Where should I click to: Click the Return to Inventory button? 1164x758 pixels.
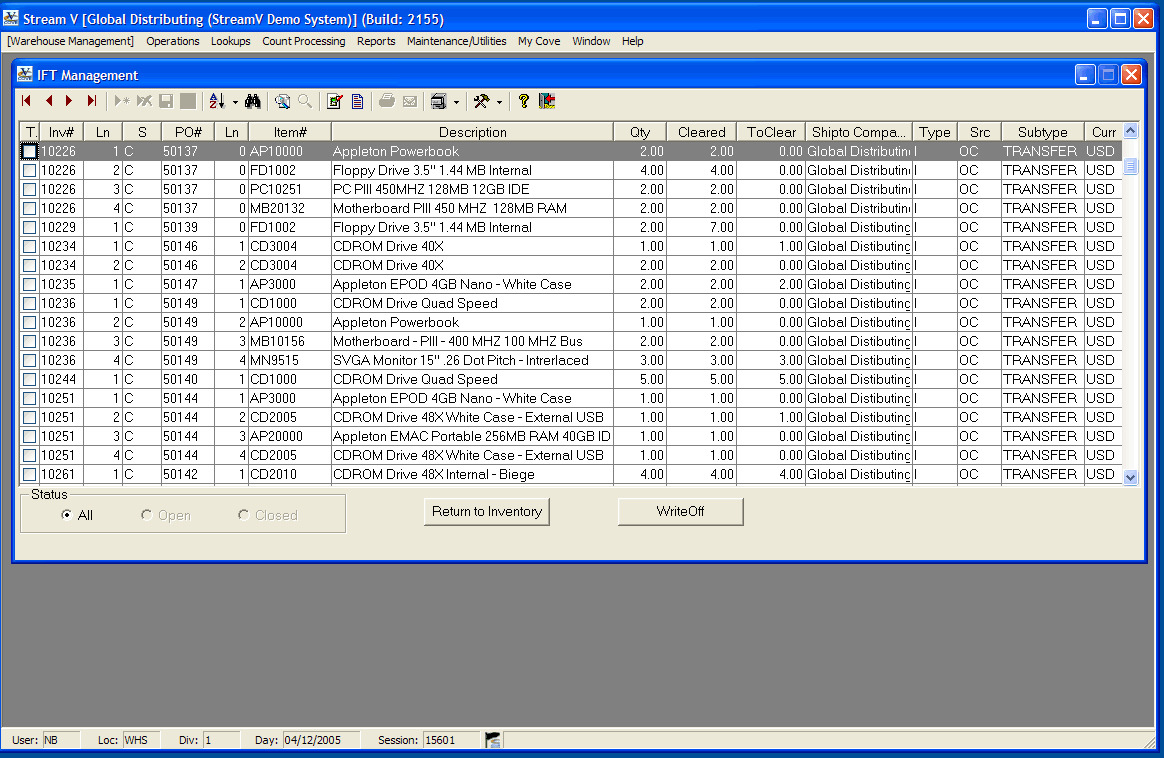pos(487,512)
